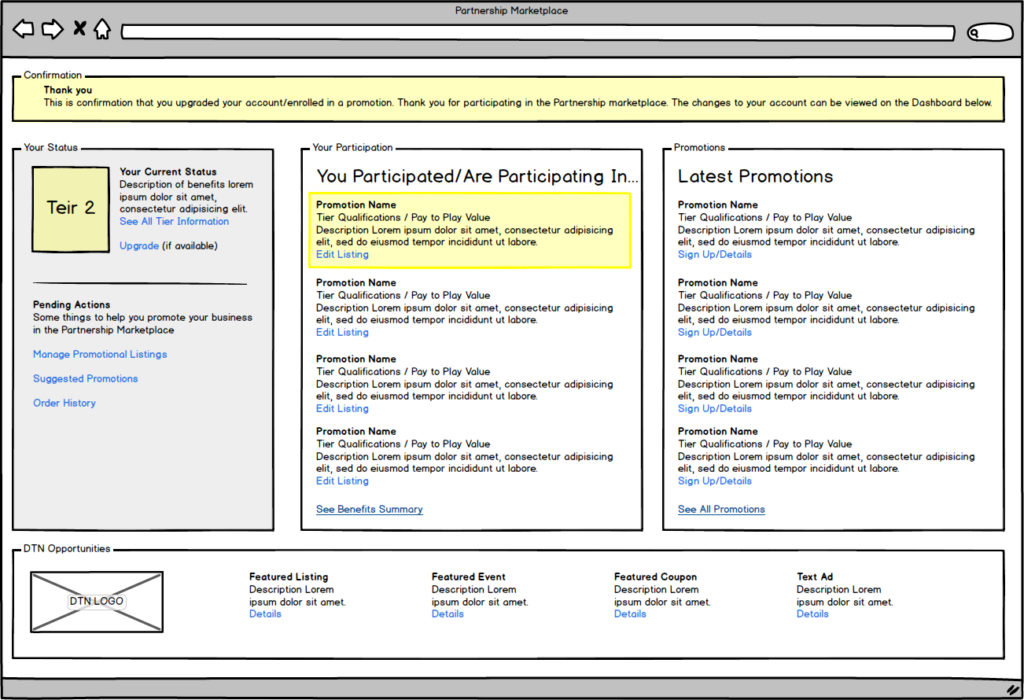Open Sign Up/Details for top Latest Promotion
This screenshot has width=1024, height=700.
pos(714,255)
